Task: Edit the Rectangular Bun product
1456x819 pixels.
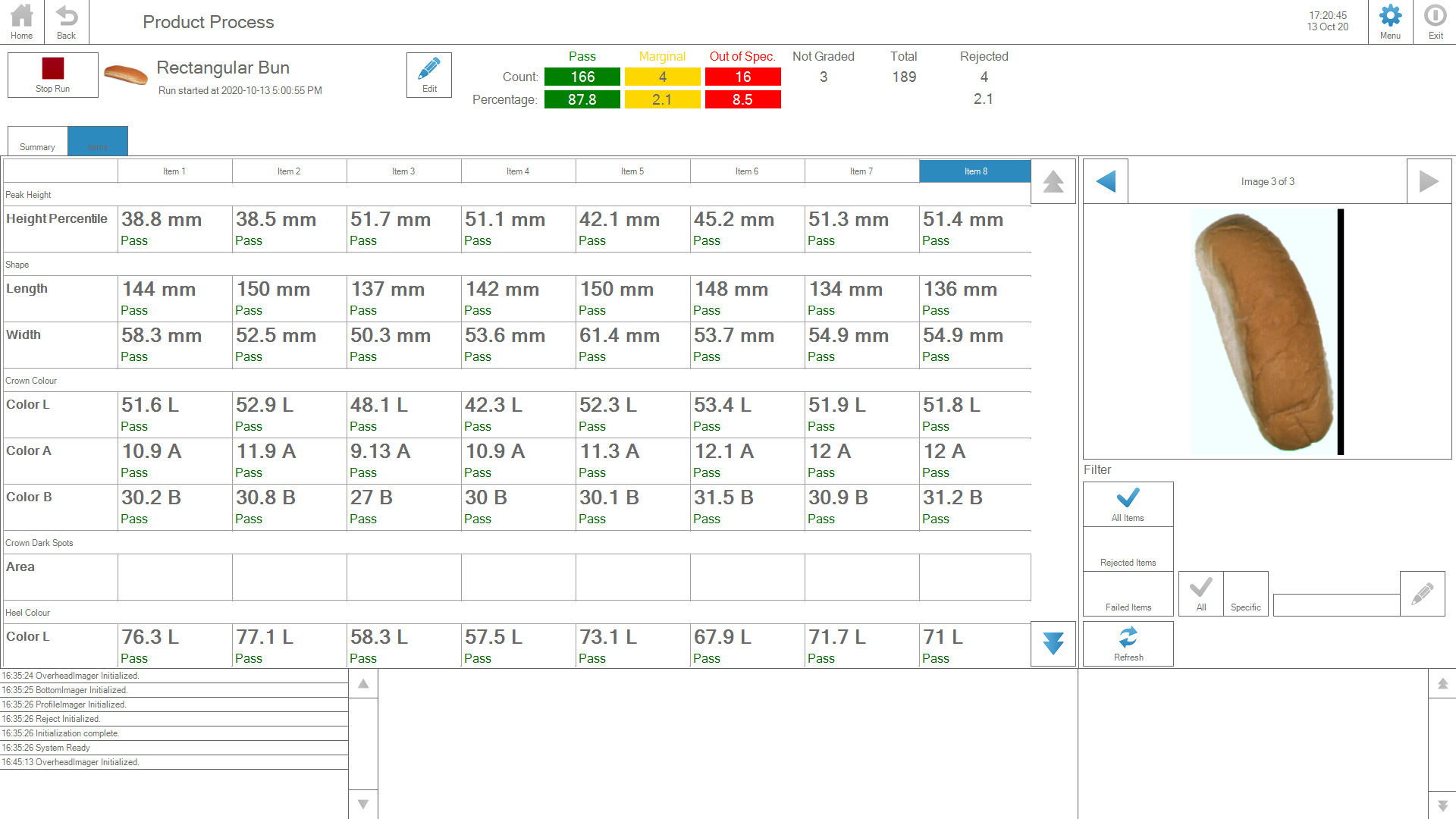Action: coord(429,74)
